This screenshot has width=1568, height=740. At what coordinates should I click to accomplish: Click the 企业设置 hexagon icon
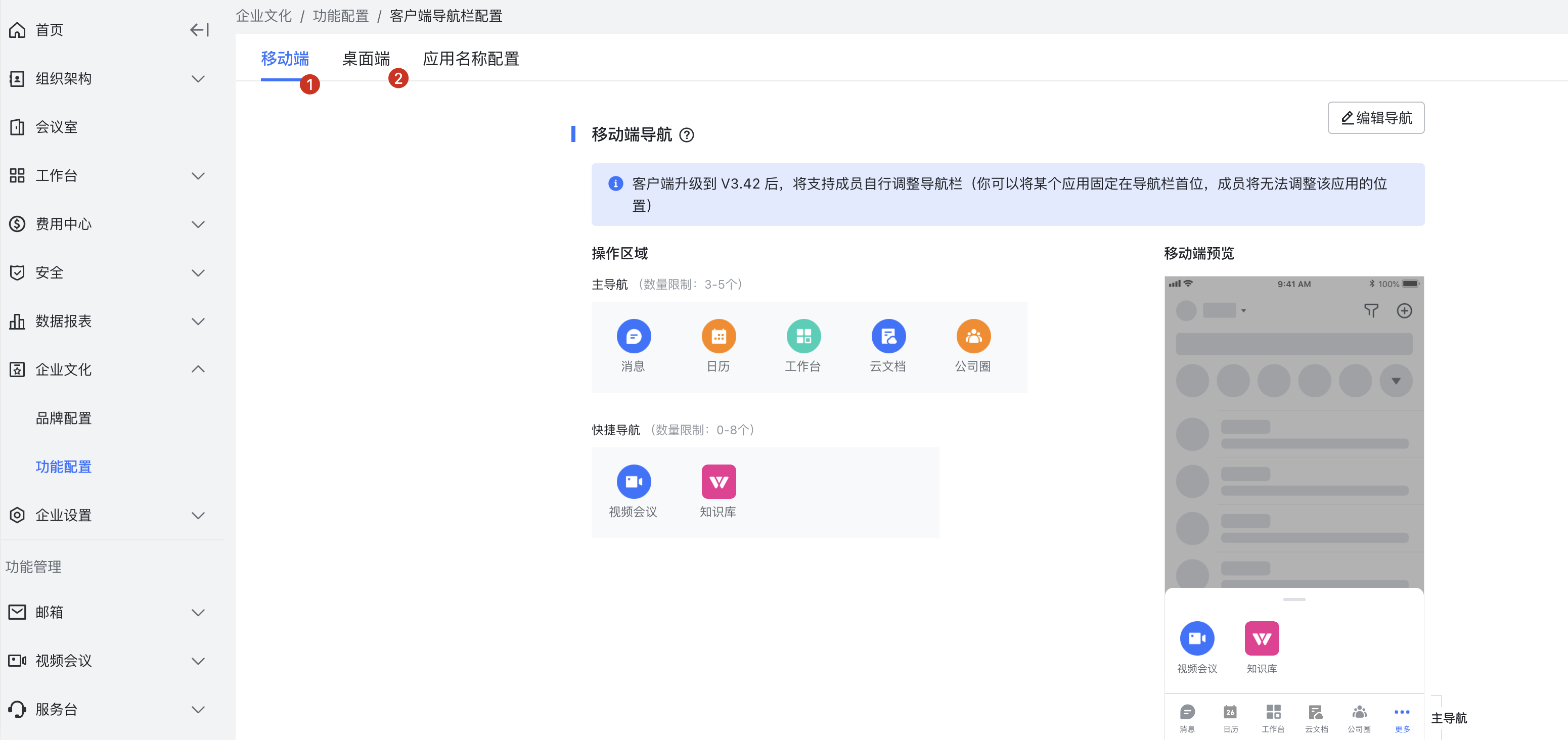coord(17,516)
